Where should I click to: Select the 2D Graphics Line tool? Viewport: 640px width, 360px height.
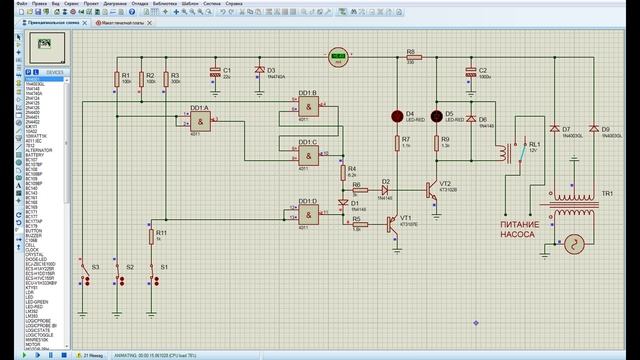point(19,147)
